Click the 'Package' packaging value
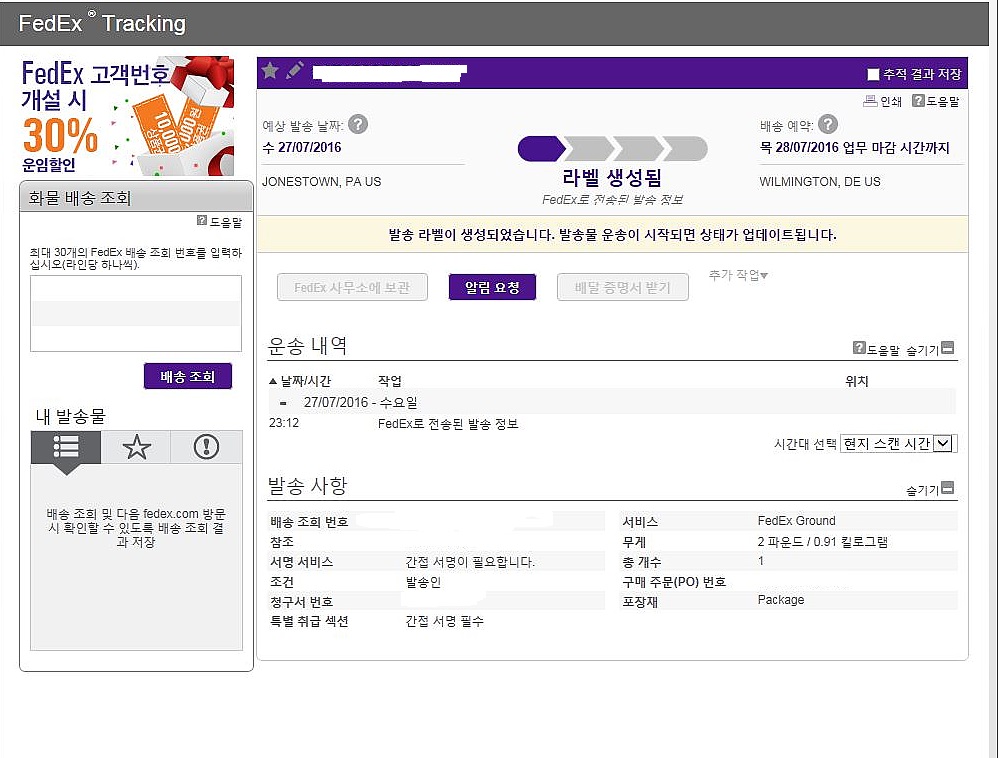Screen dimensions: 998x758 click(x=781, y=600)
